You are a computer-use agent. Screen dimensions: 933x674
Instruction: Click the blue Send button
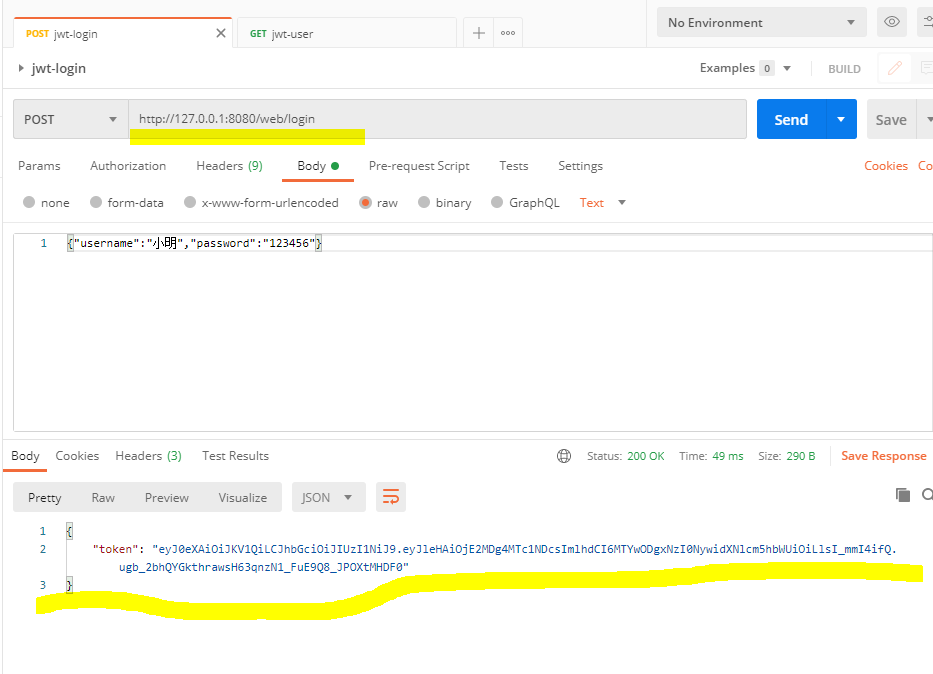[x=791, y=119]
